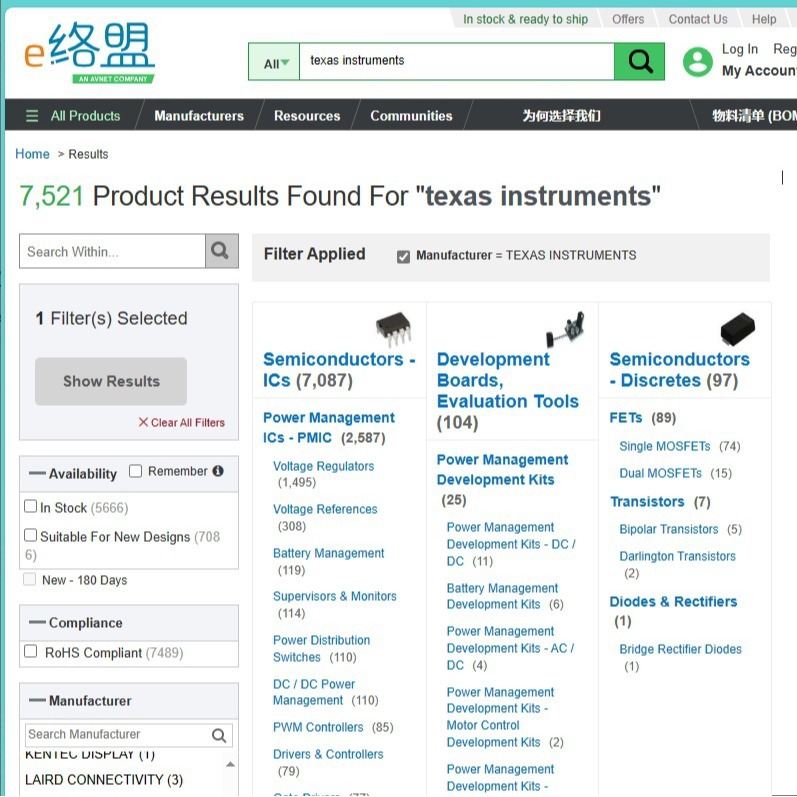
Task: Open the All category dropdown in search
Action: (274, 62)
